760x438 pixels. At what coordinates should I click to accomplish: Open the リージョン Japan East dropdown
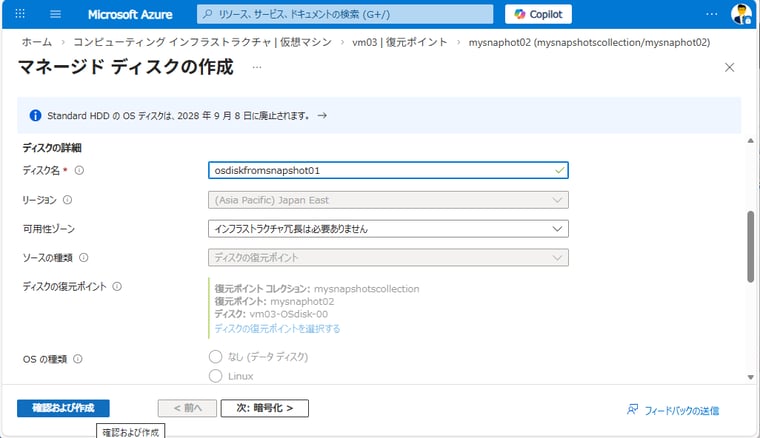(x=388, y=200)
